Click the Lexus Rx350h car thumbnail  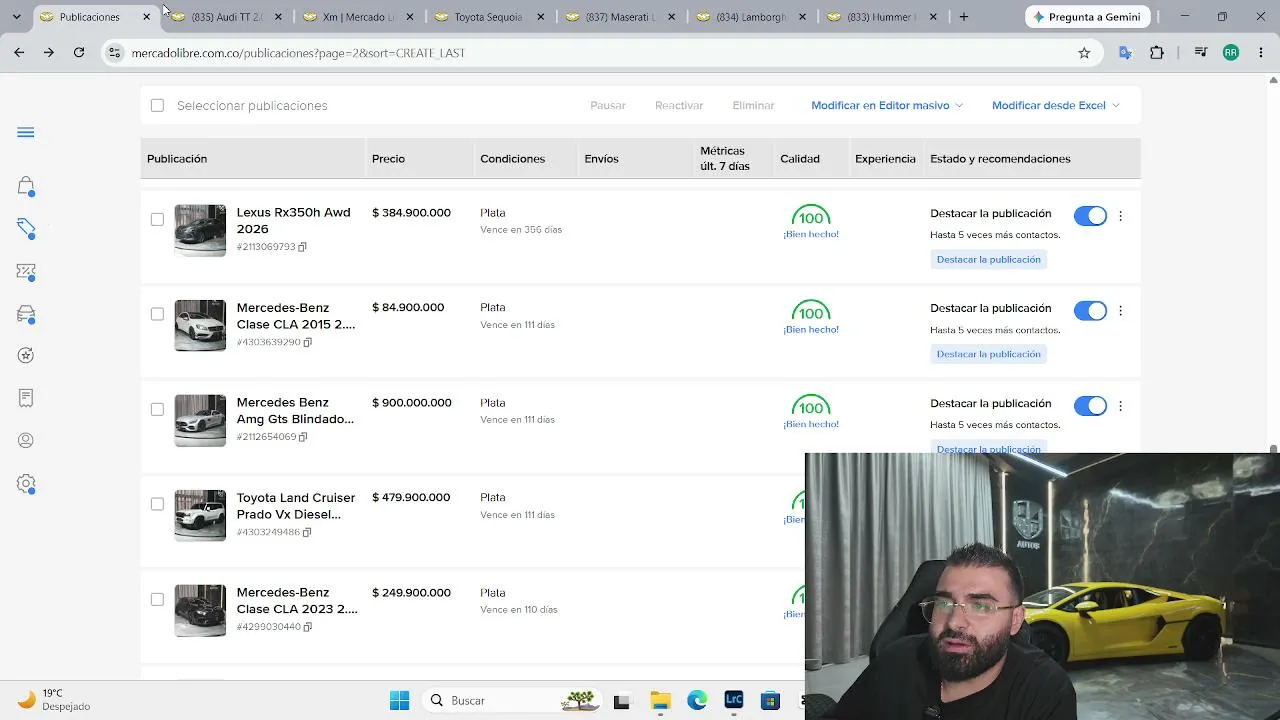click(200, 230)
